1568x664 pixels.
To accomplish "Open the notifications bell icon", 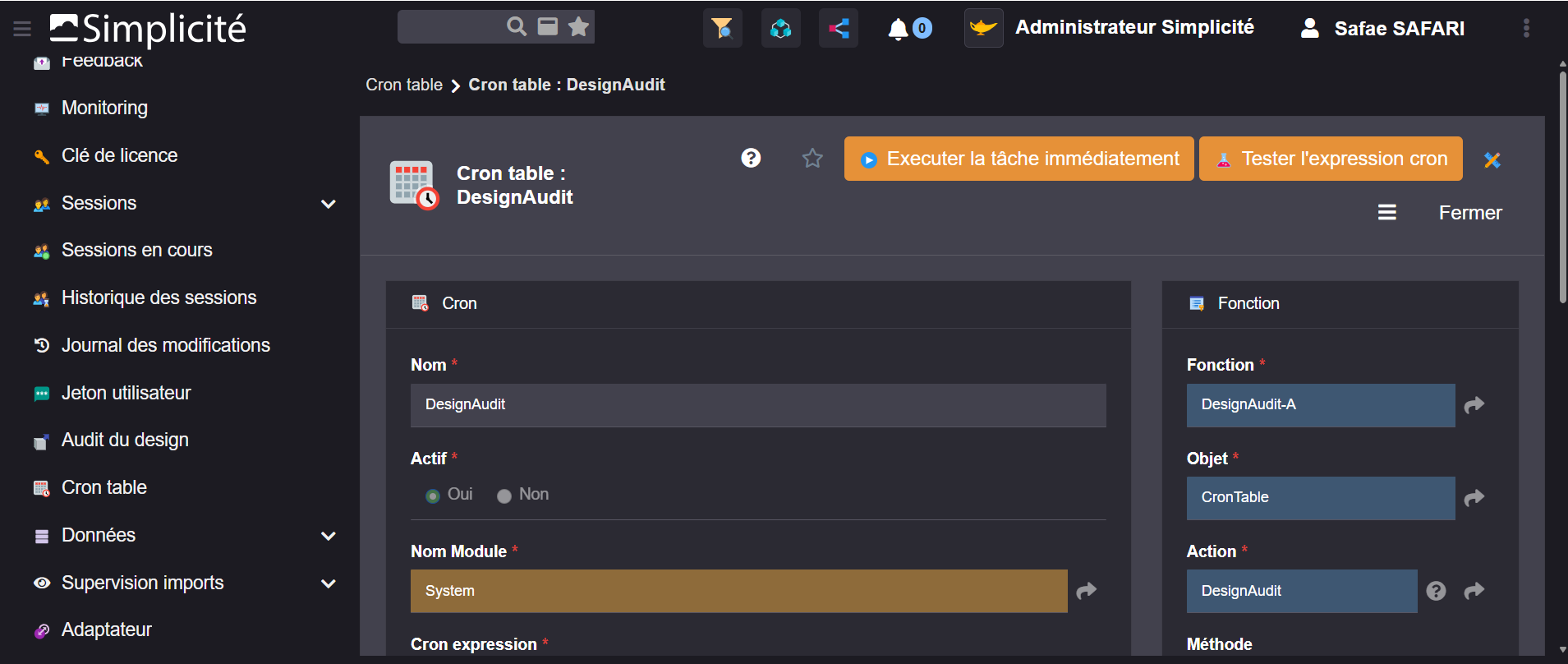I will [x=899, y=29].
